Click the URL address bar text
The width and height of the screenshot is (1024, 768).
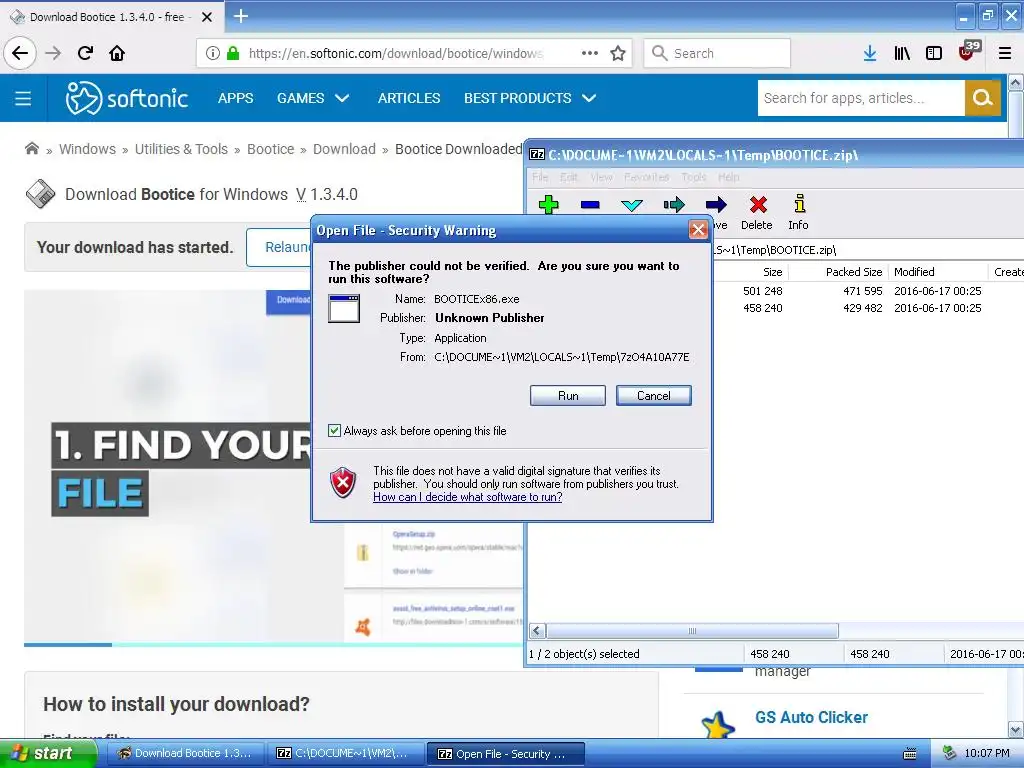coord(395,53)
